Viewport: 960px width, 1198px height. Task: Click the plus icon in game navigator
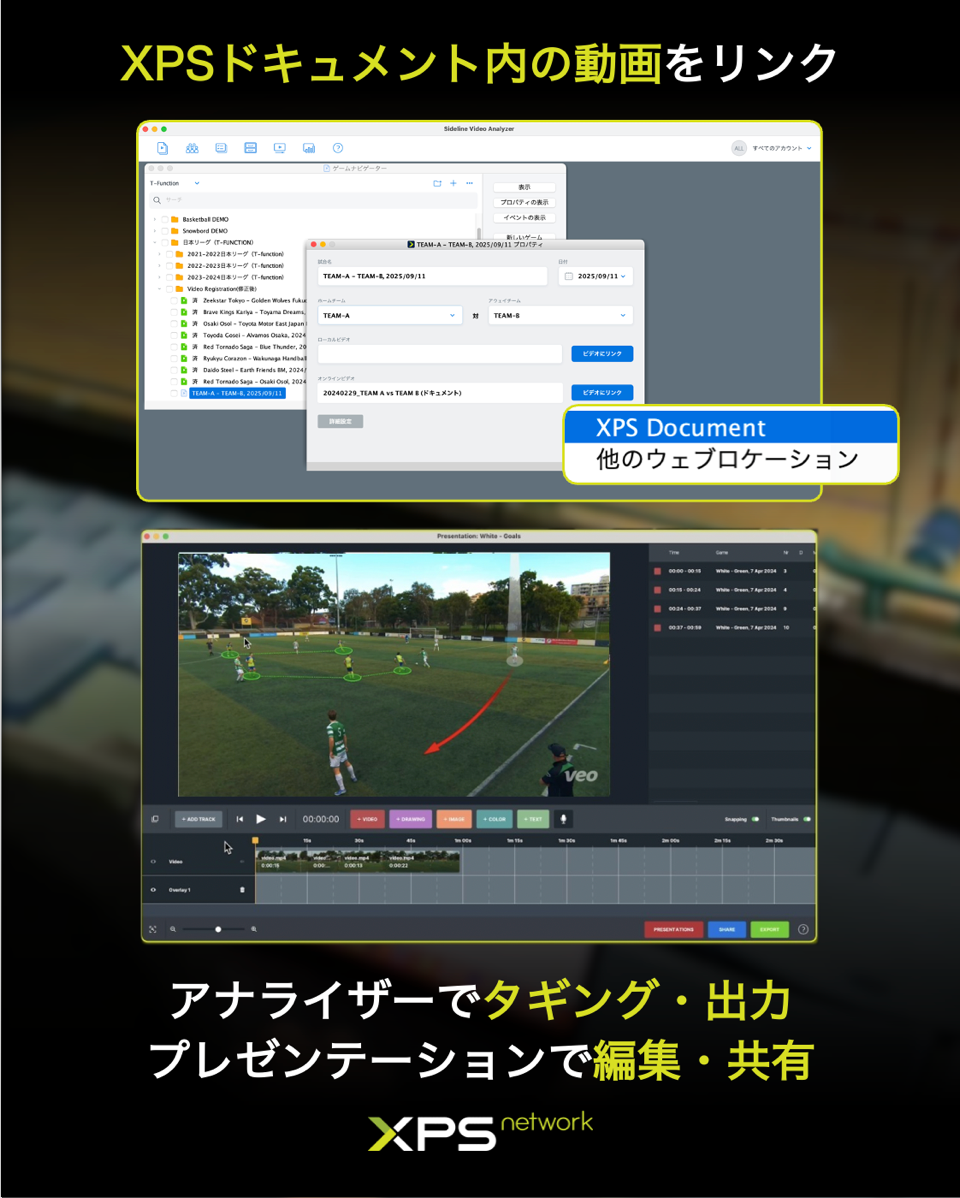tap(453, 183)
